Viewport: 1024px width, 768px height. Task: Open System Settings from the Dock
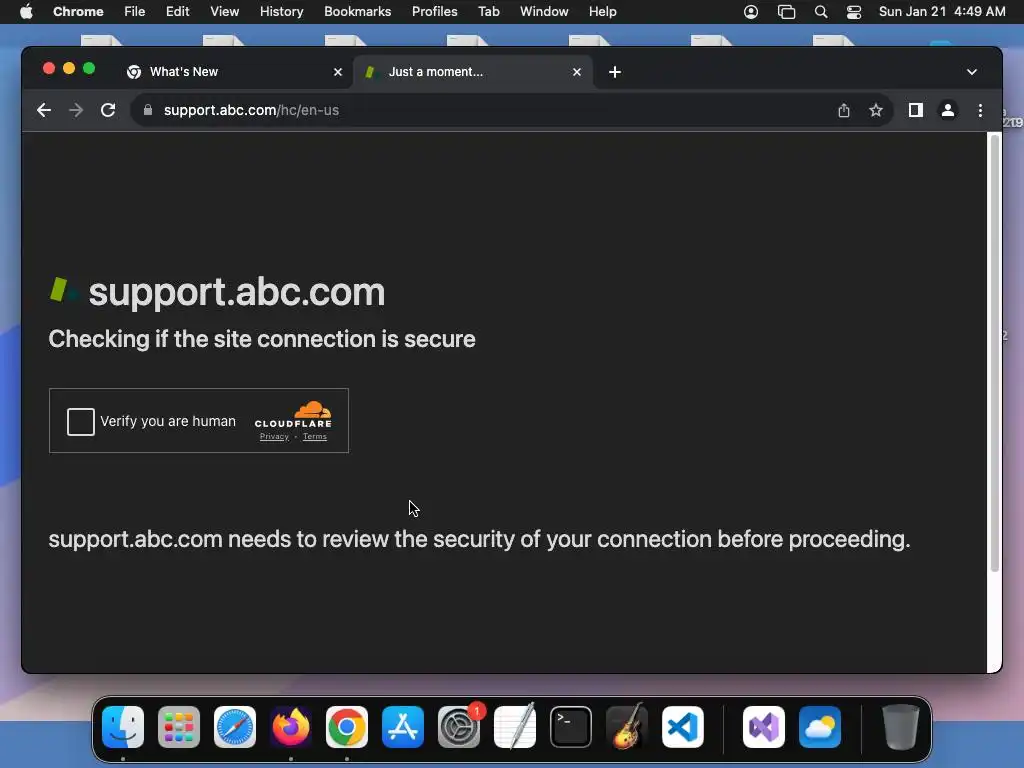pos(459,727)
